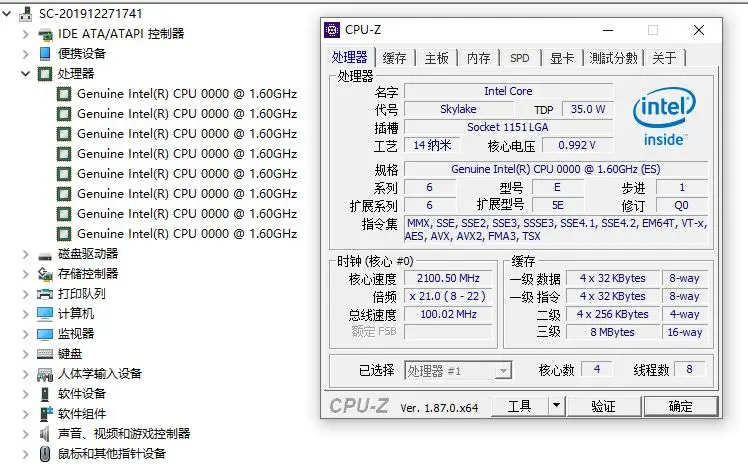Click the 工艺 value 14 纳米
This screenshot has width=748, height=466.
(x=432, y=145)
